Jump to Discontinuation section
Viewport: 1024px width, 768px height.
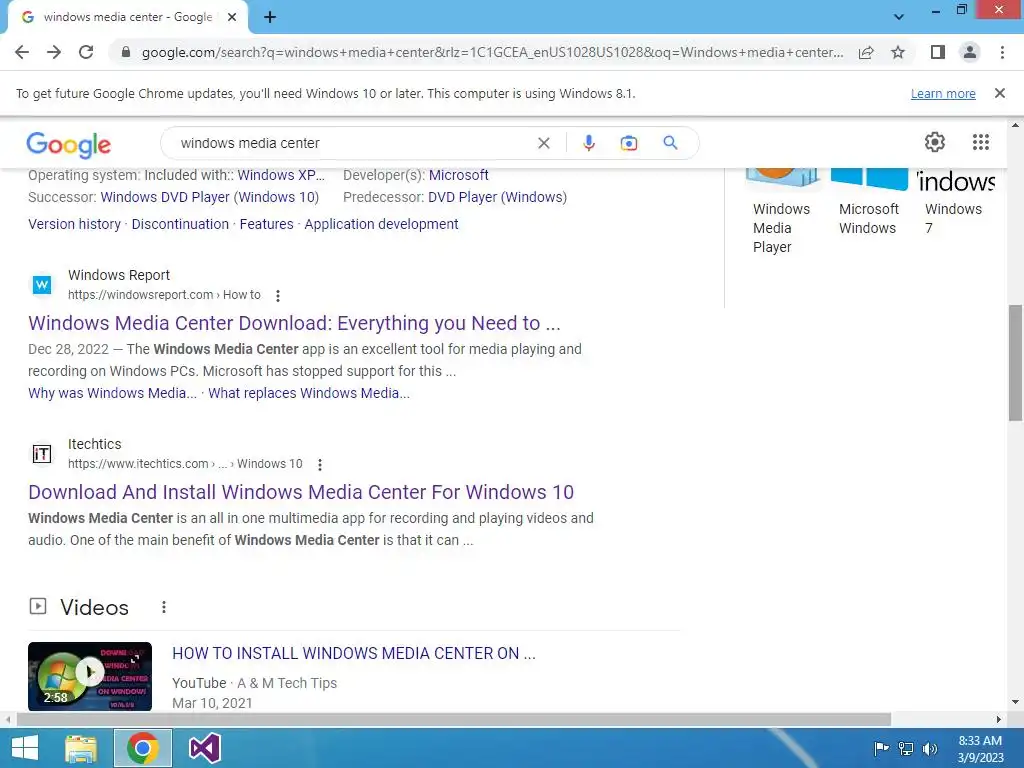[x=180, y=224]
